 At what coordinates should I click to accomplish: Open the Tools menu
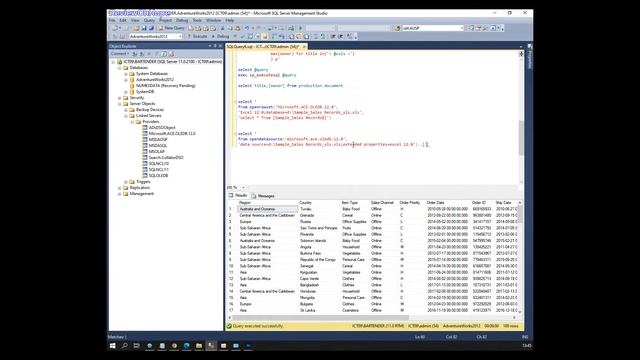click(197, 20)
